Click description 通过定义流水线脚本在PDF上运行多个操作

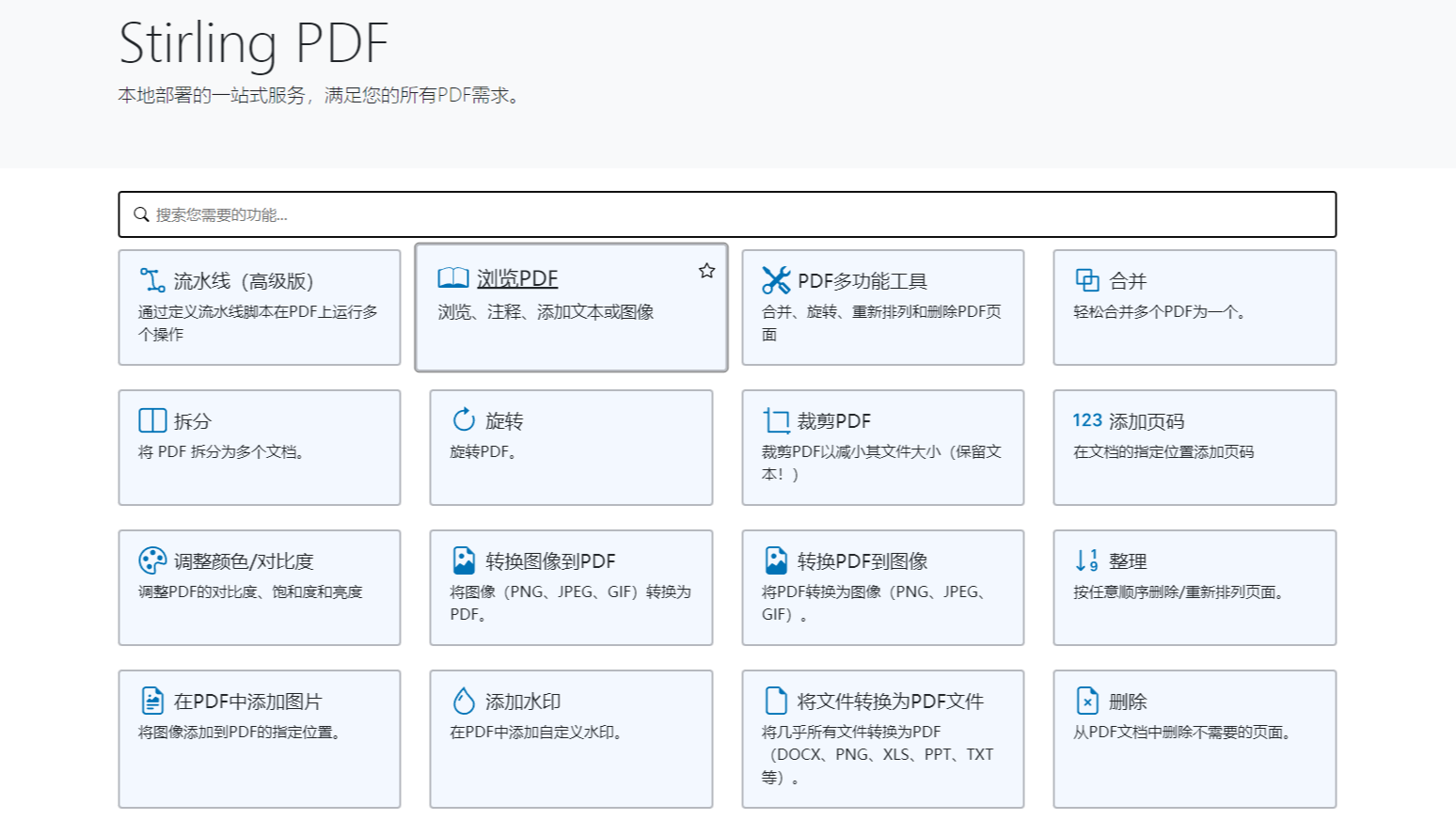click(258, 323)
